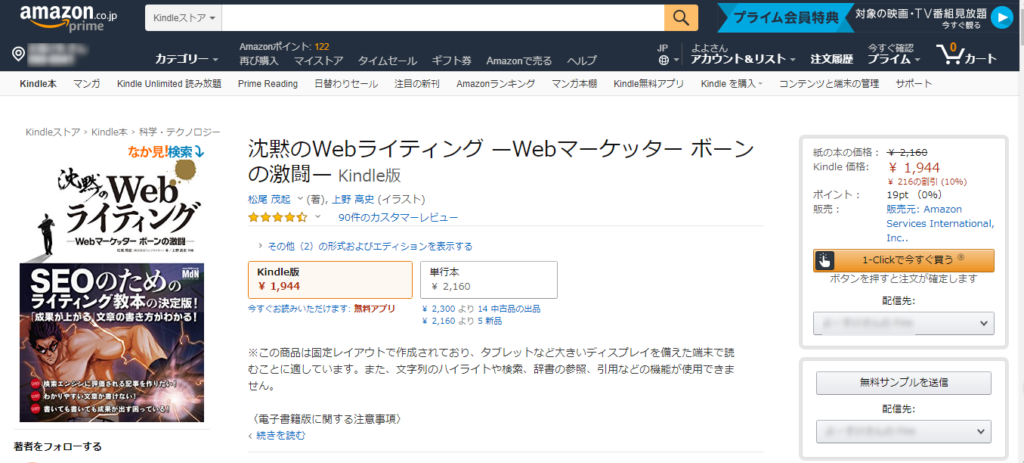The image size is (1024, 463).
Task: Open the 日替わりセール tab
Action: coord(346,84)
